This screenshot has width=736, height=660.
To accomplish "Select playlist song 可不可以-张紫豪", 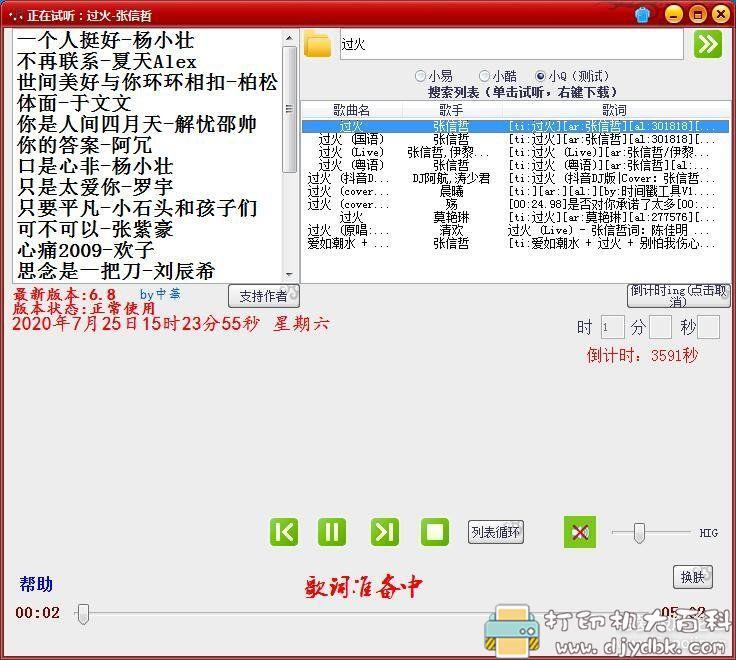I will [95, 230].
